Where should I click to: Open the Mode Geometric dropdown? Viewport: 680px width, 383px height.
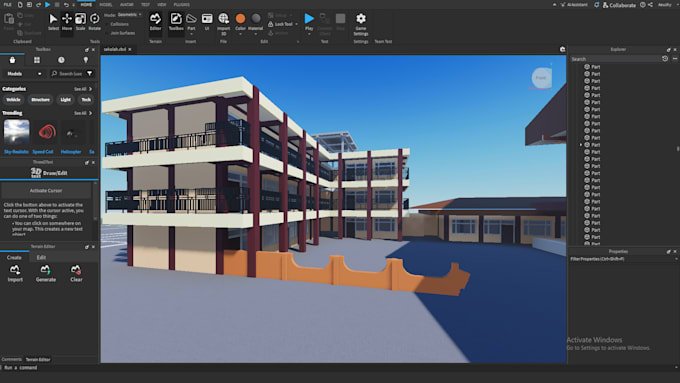pos(130,15)
